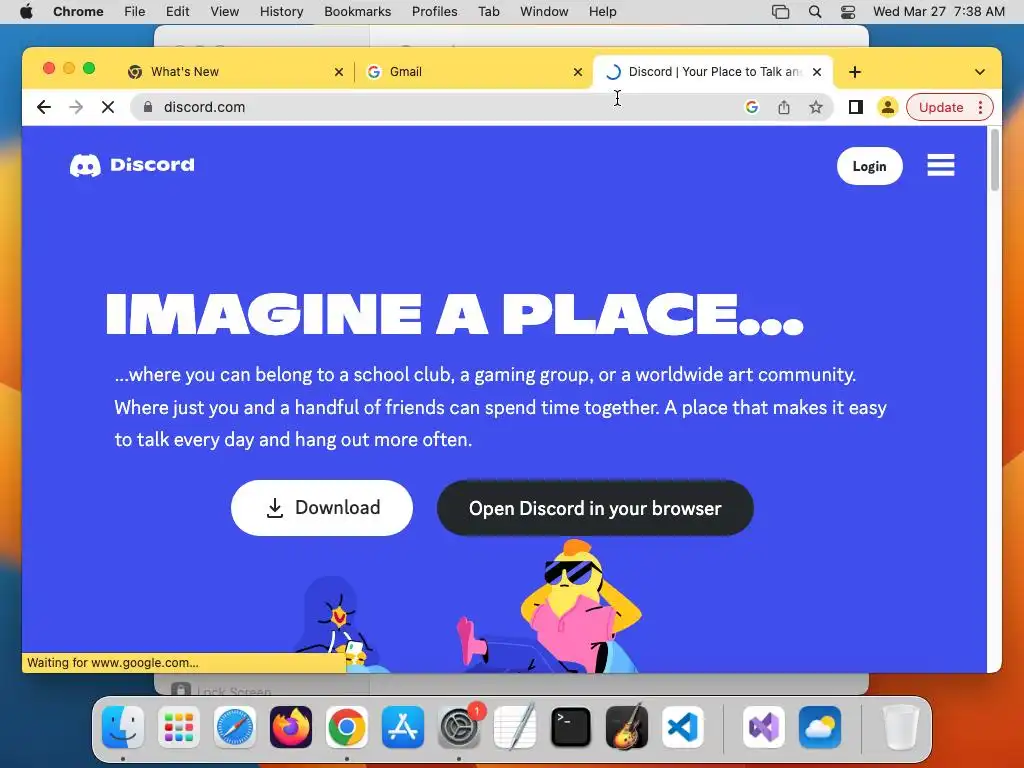Viewport: 1024px width, 768px height.
Task: Click the Login button
Action: (869, 166)
